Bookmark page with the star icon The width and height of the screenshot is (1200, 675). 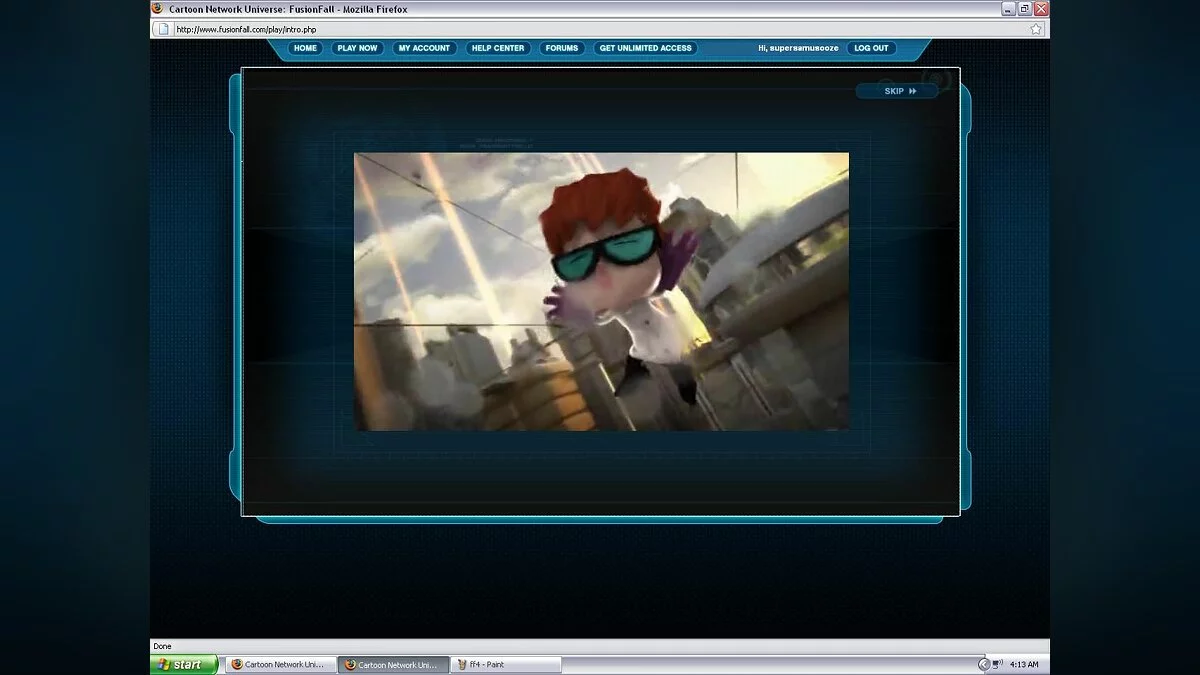[1036, 29]
